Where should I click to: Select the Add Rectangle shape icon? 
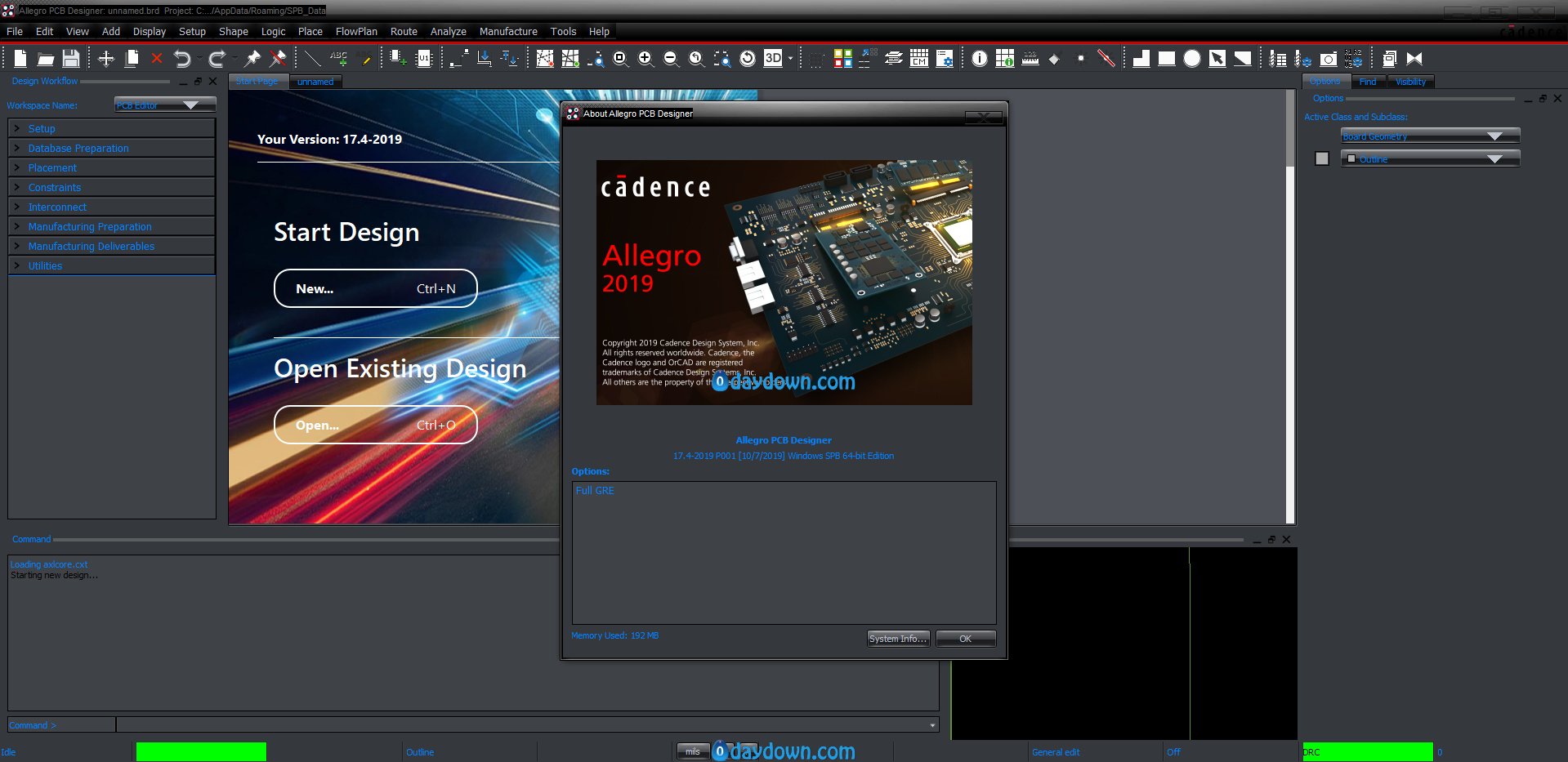pyautogui.click(x=1167, y=58)
